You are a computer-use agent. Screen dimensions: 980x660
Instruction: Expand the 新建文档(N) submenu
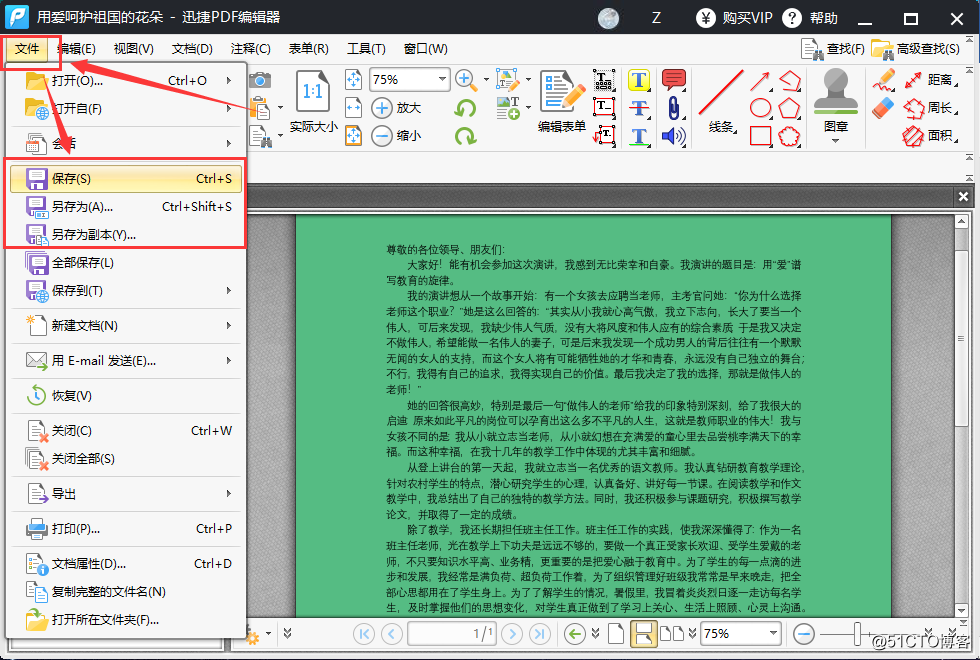(x=229, y=326)
